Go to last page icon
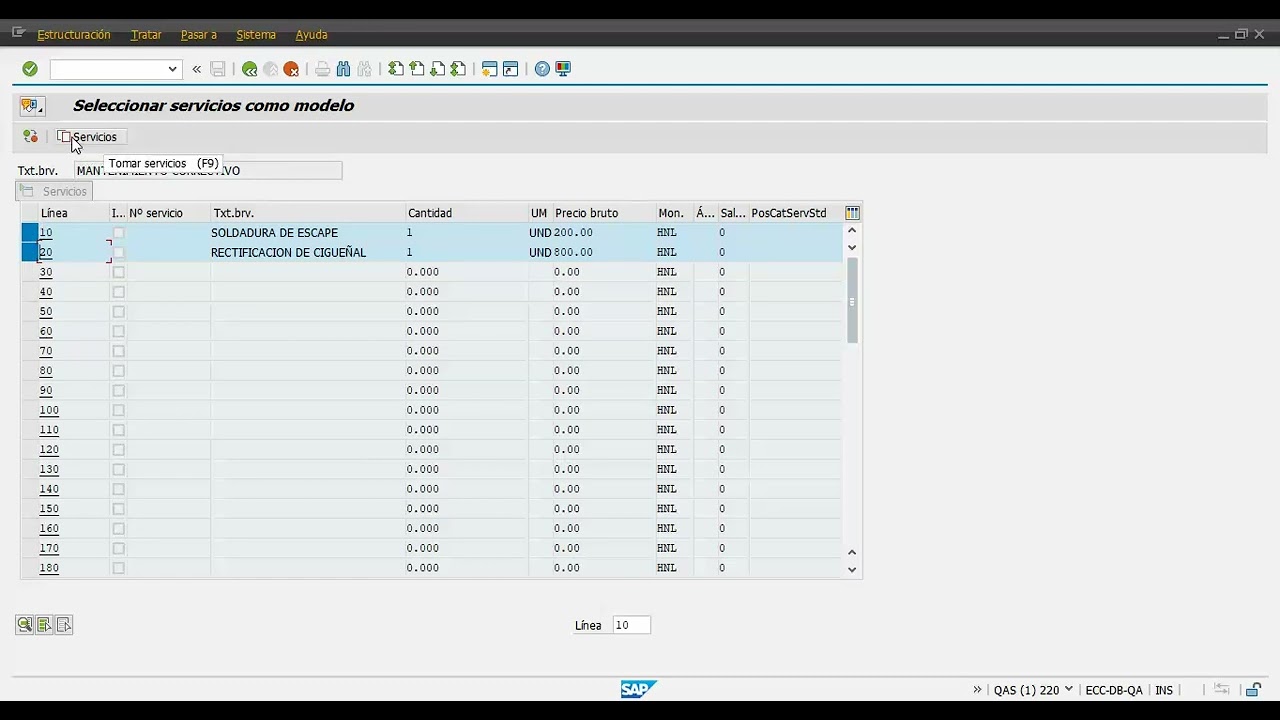The height and width of the screenshot is (720, 1280). tap(458, 69)
